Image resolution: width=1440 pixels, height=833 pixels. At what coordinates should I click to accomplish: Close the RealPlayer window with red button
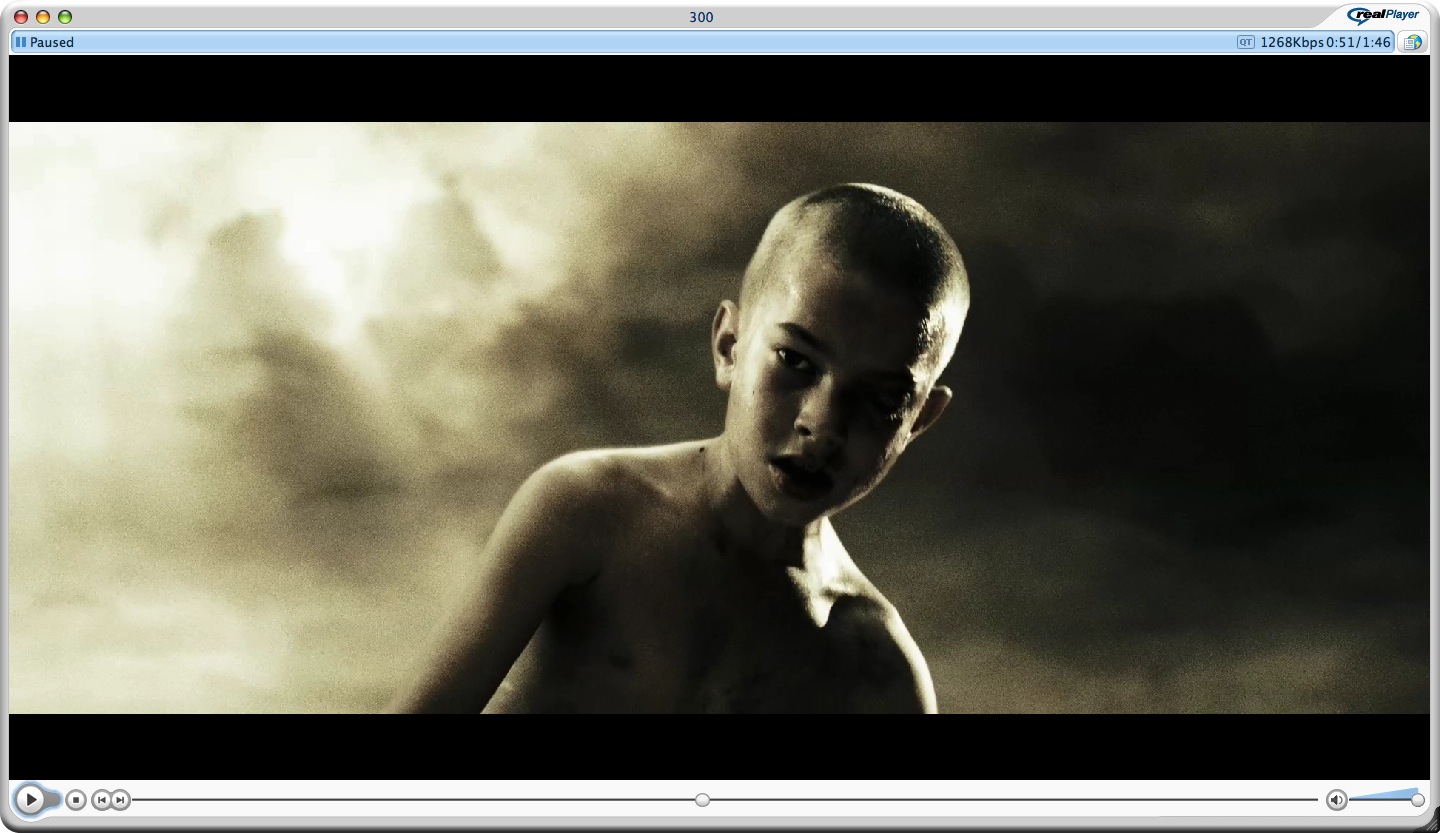pos(21,17)
